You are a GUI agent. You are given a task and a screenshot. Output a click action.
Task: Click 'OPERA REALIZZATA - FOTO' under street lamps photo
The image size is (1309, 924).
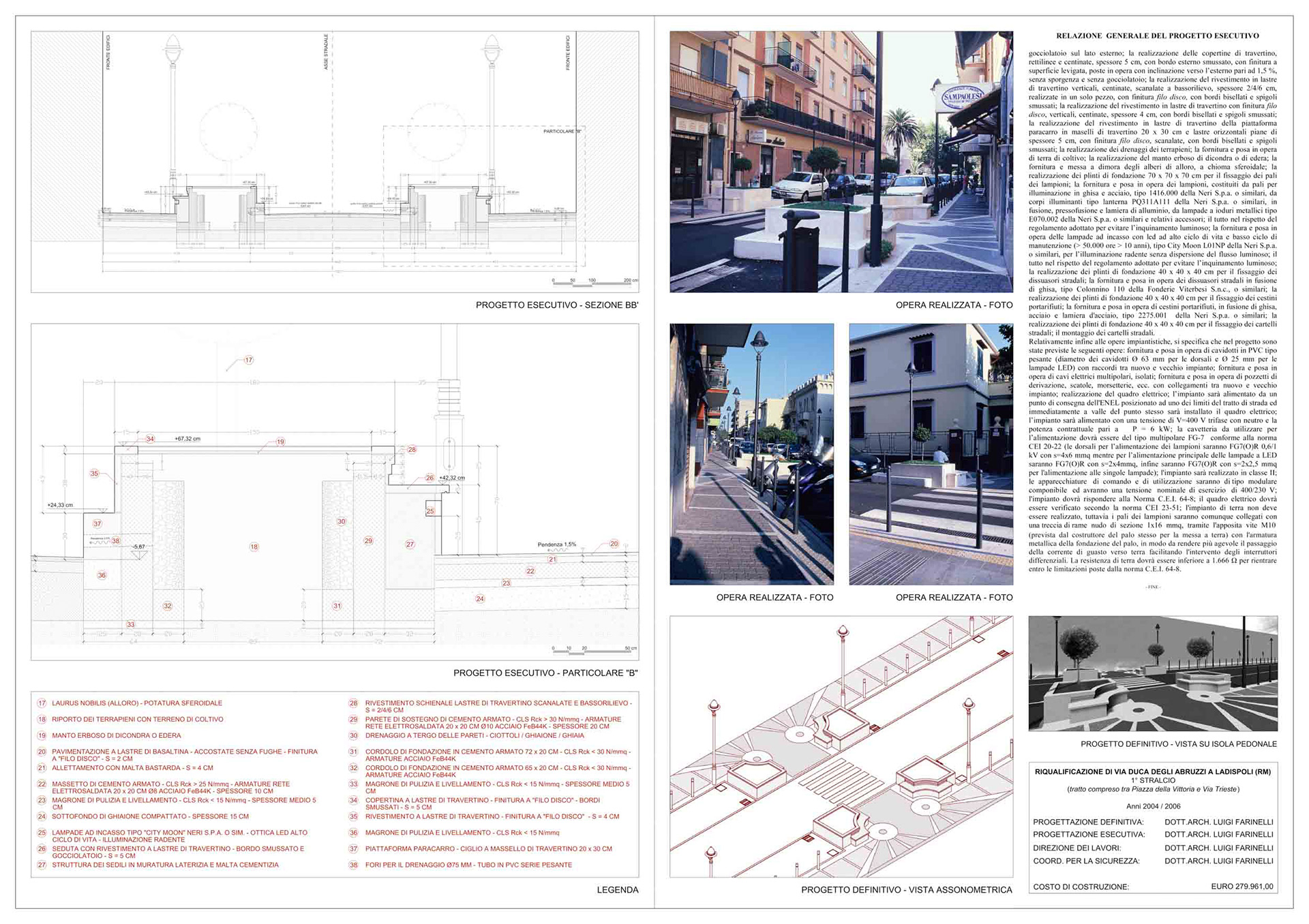click(774, 598)
